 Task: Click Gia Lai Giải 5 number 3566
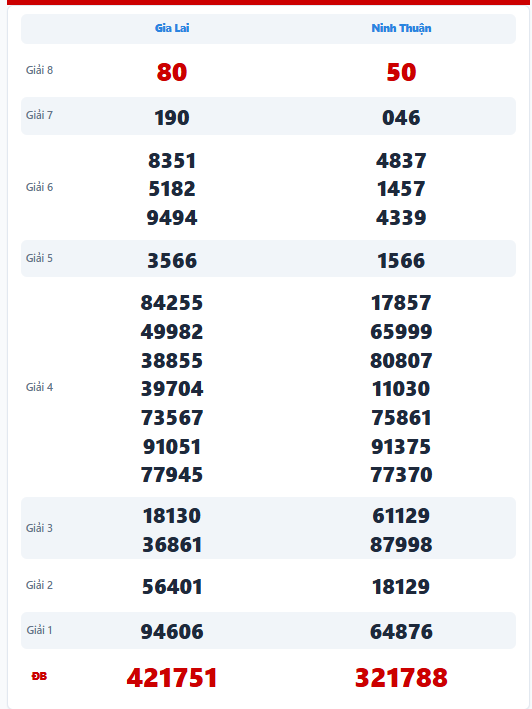click(x=172, y=260)
